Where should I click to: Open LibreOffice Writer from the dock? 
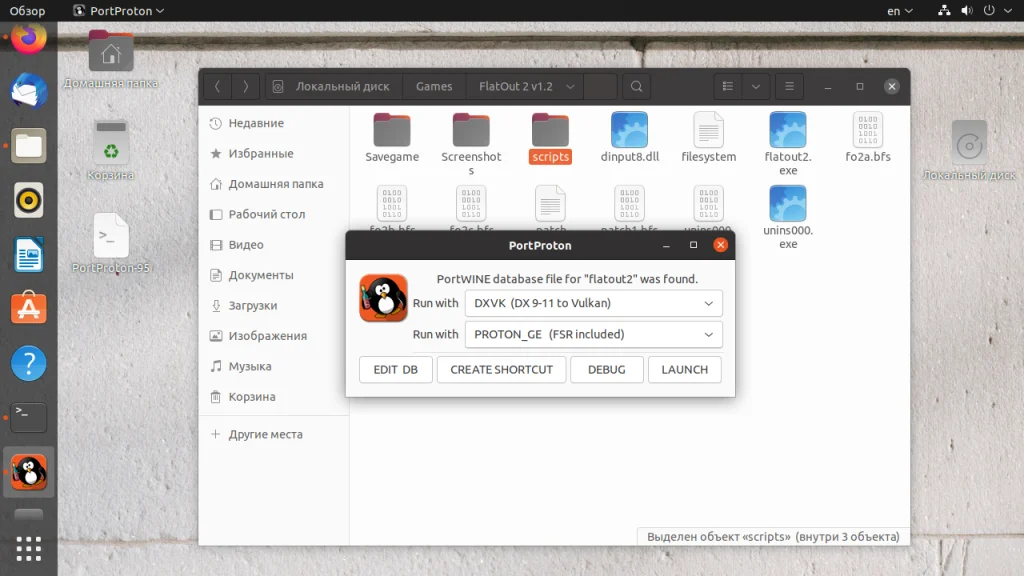[x=28, y=255]
